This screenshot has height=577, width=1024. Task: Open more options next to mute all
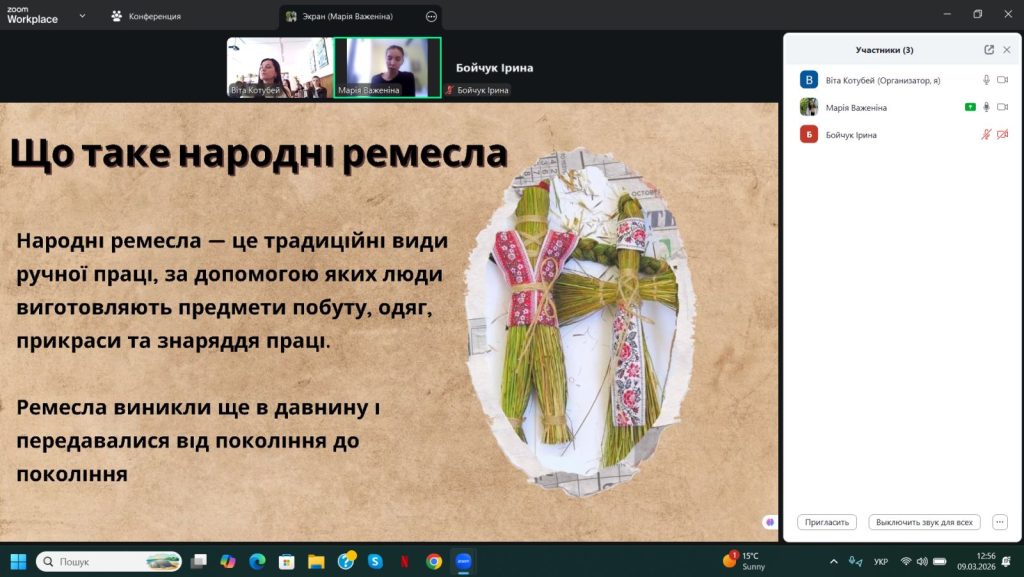(999, 522)
